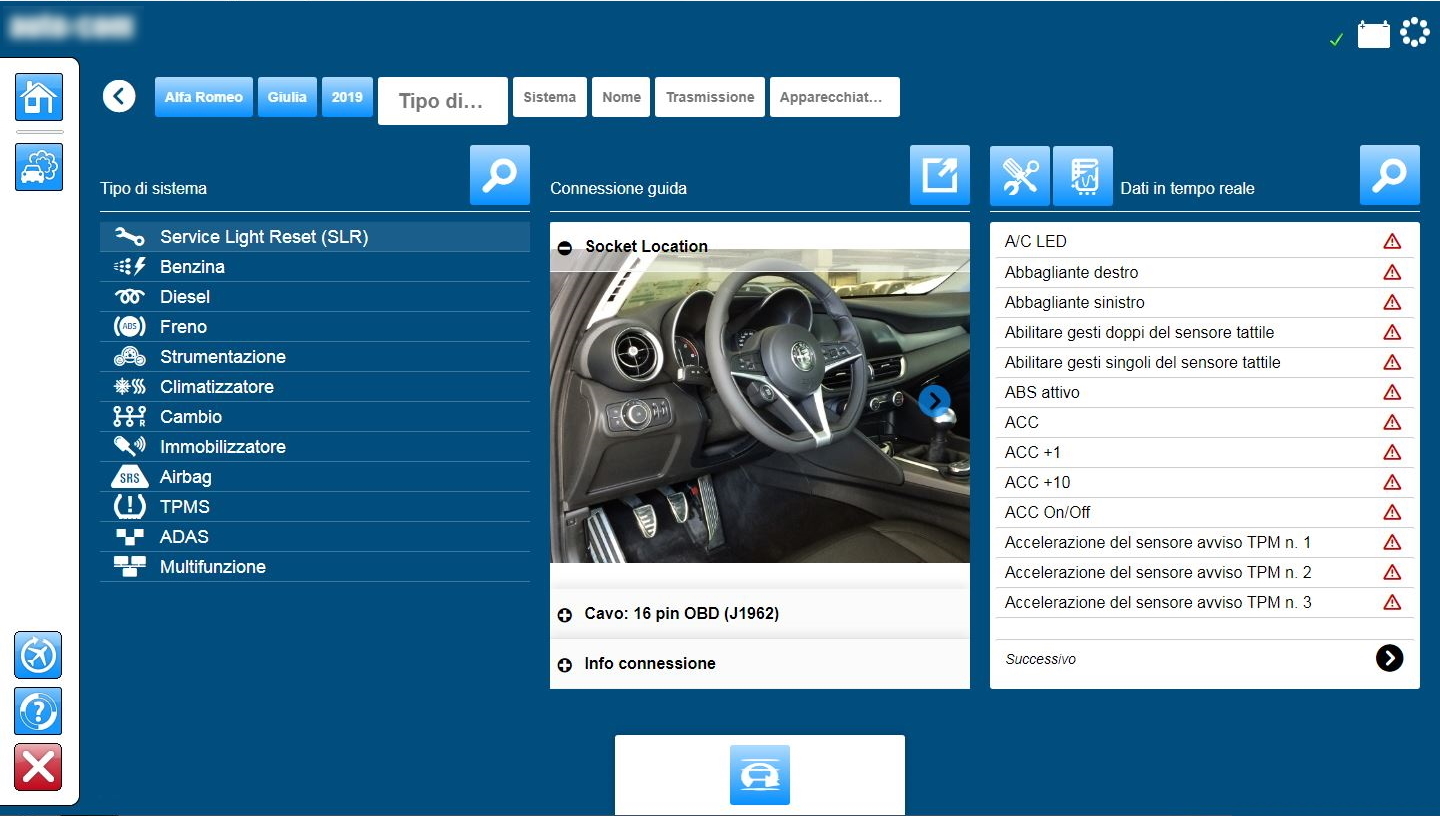Image resolution: width=1440 pixels, height=816 pixels.
Task: Select the Alfa Romeo breadcrumb
Action: pyautogui.click(x=204, y=97)
